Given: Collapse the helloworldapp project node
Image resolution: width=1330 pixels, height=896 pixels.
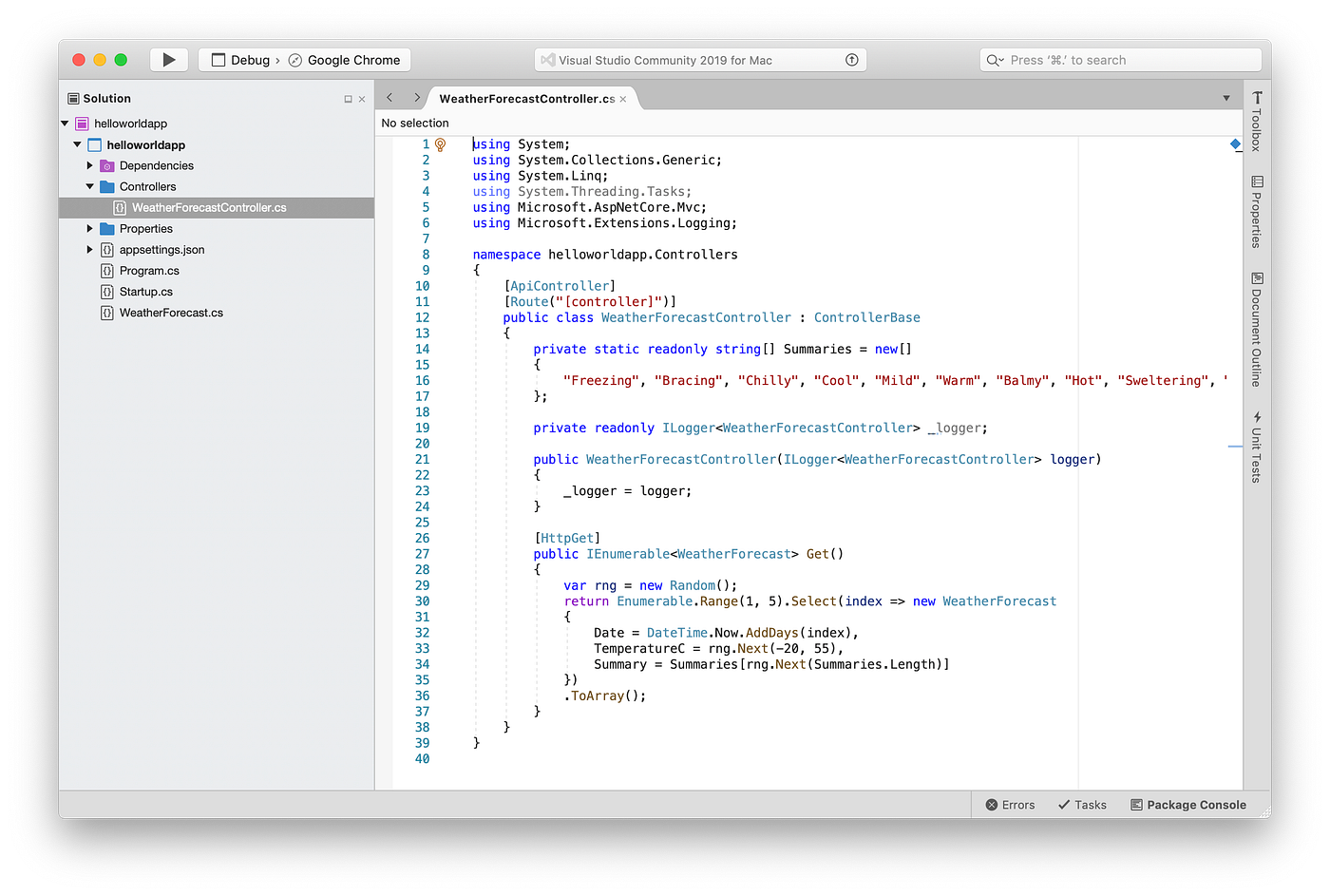Looking at the screenshot, I should (x=77, y=144).
